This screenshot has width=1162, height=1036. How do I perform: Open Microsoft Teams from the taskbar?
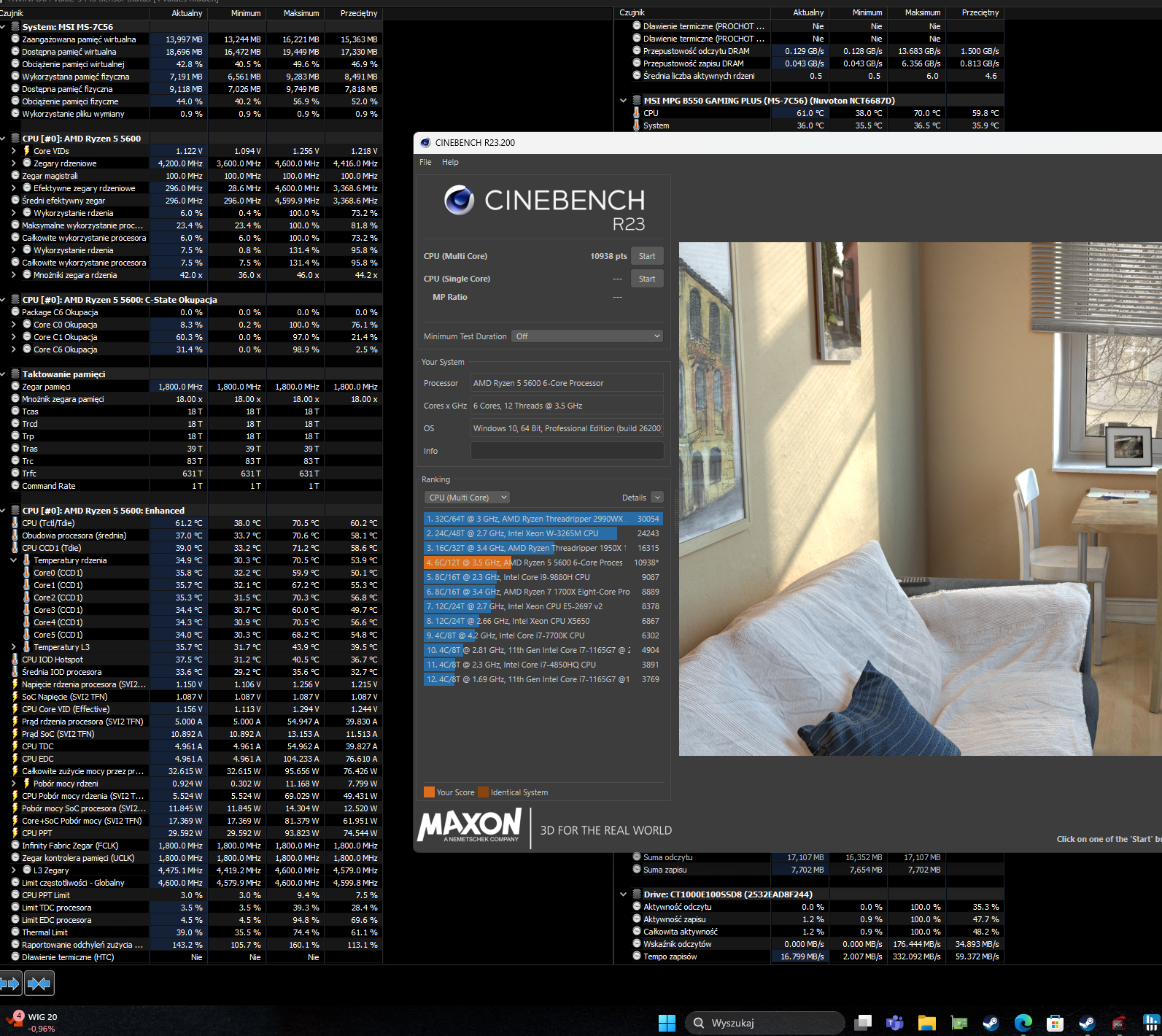pyautogui.click(x=895, y=1023)
